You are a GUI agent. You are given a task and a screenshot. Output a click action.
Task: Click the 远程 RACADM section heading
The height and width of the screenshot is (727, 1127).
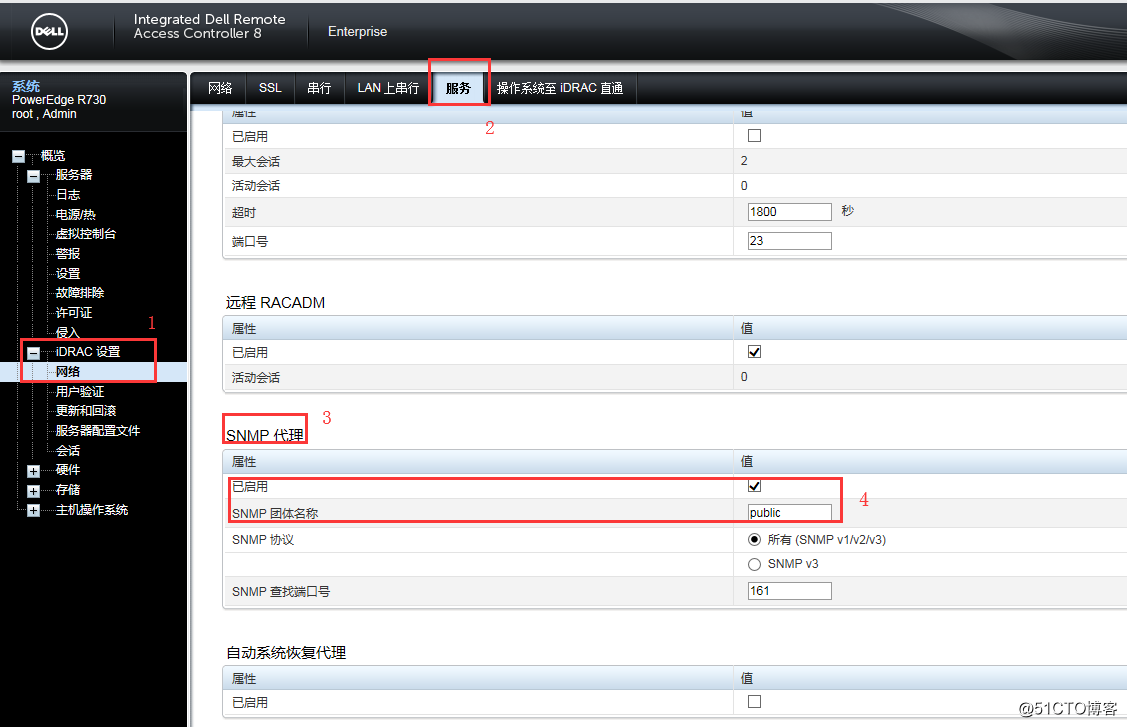click(275, 303)
